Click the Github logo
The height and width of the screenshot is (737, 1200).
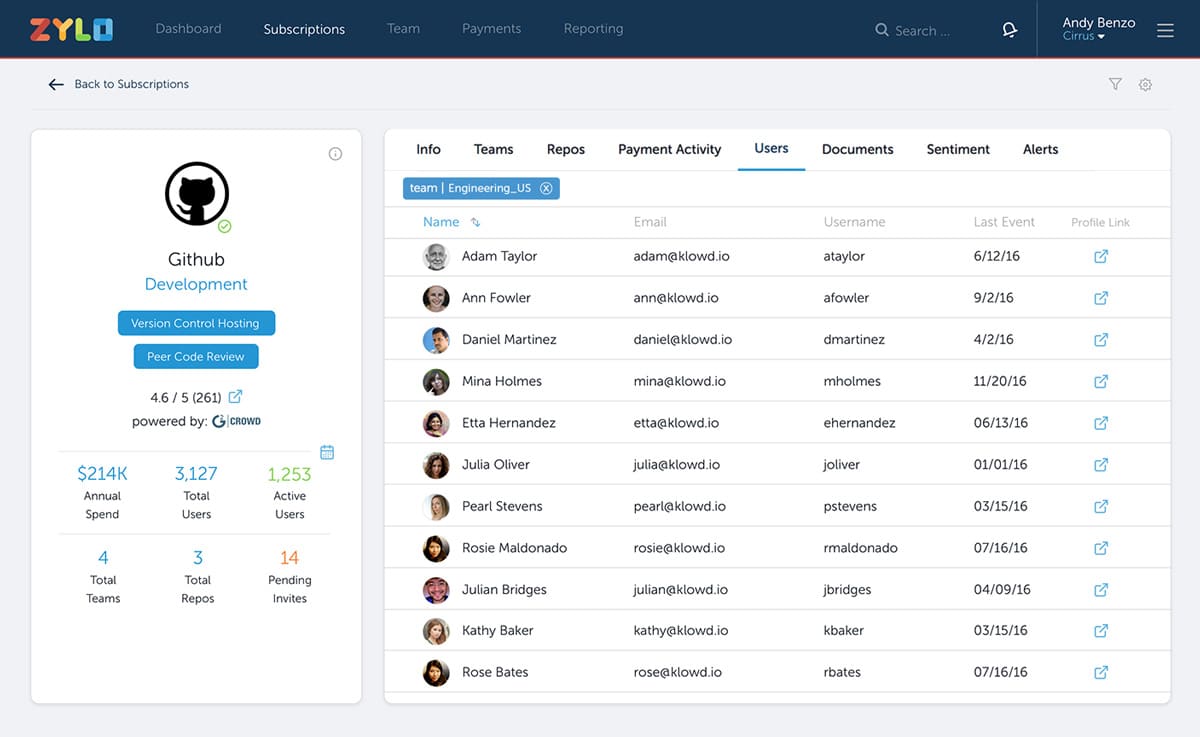click(x=196, y=194)
